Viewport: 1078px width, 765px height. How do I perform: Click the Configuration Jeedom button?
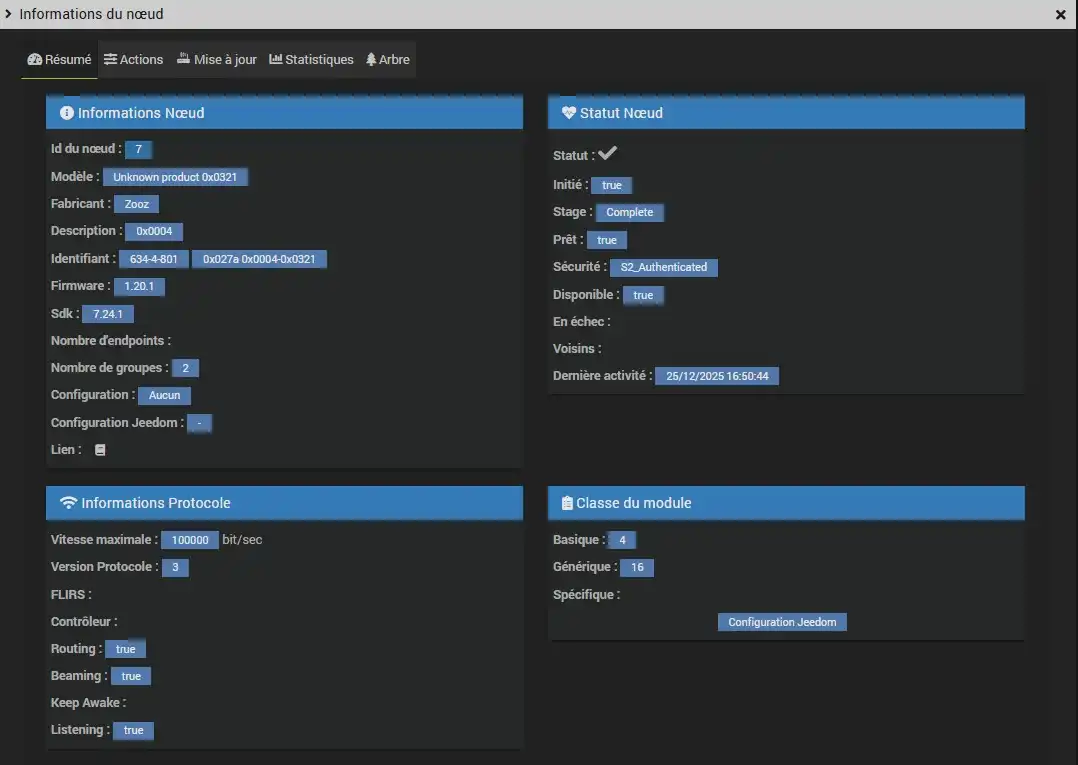tap(782, 622)
